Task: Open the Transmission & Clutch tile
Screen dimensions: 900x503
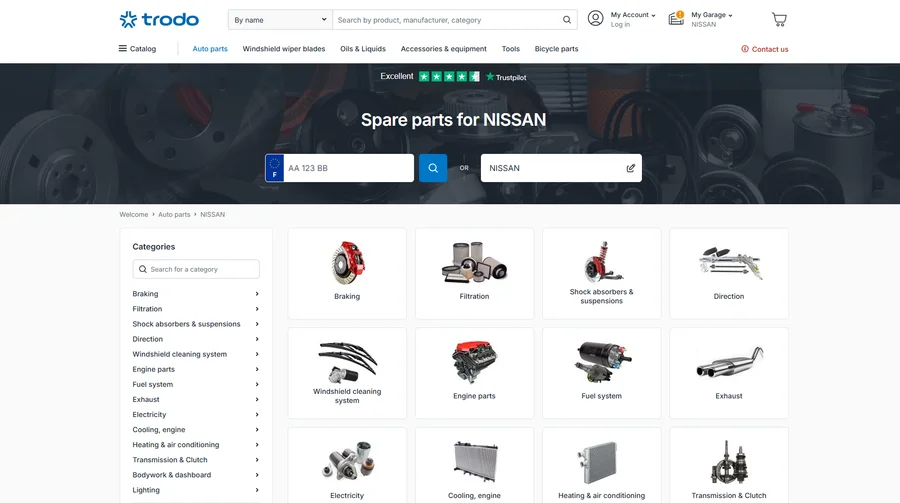Action: (729, 466)
